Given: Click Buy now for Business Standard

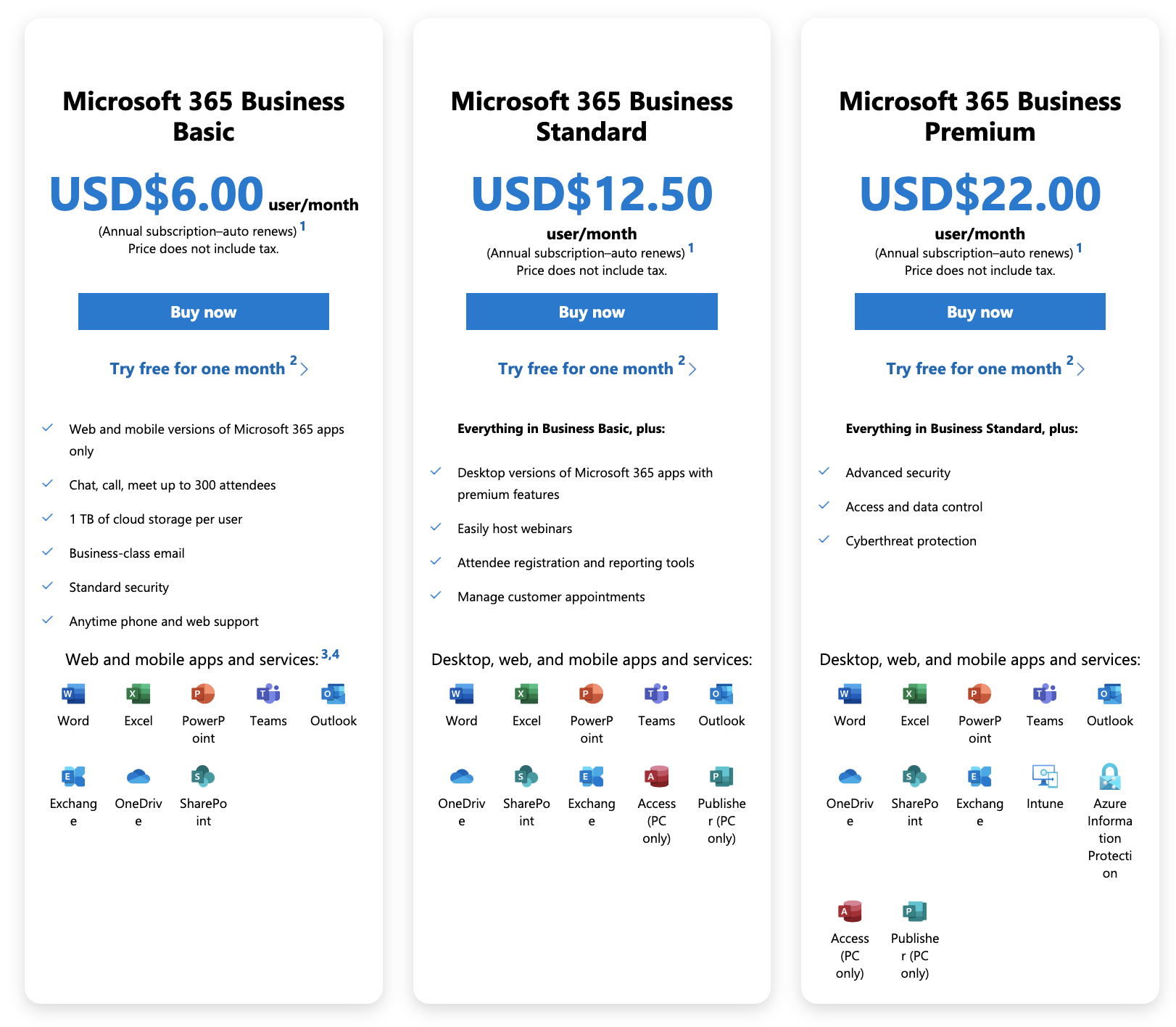Looking at the screenshot, I should [x=592, y=312].
